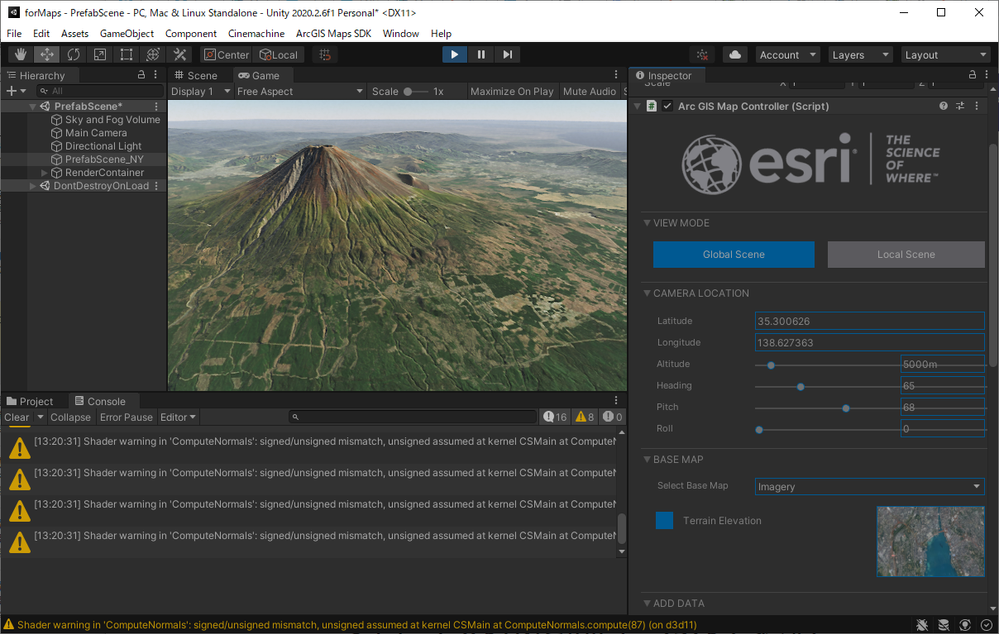
Task: Toggle pivot mode Center button
Action: pyautogui.click(x=226, y=55)
